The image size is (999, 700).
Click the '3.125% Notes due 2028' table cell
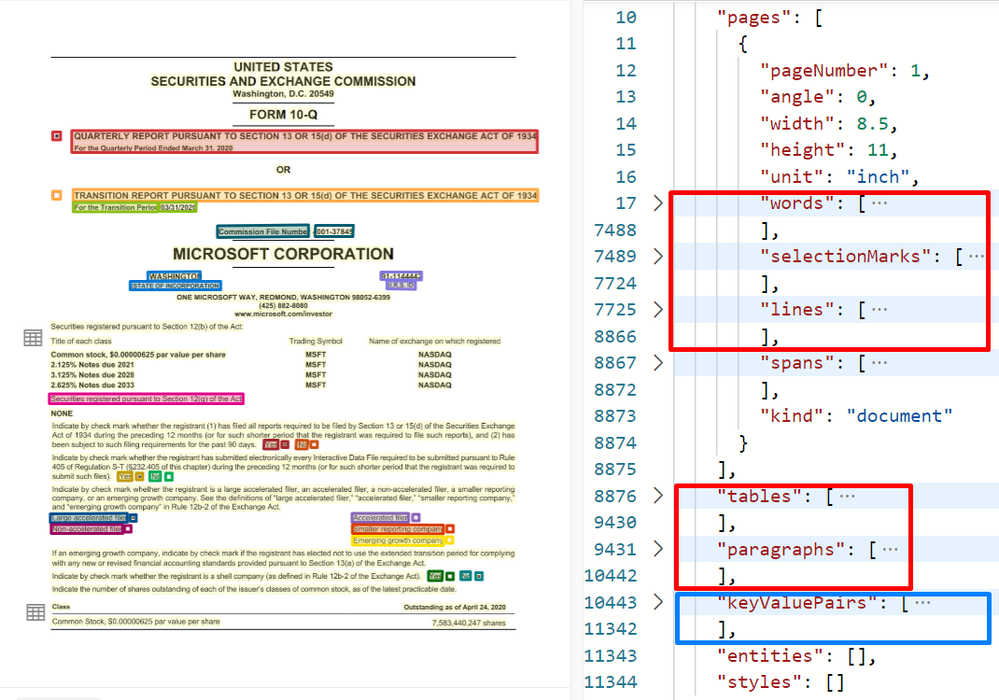point(92,375)
